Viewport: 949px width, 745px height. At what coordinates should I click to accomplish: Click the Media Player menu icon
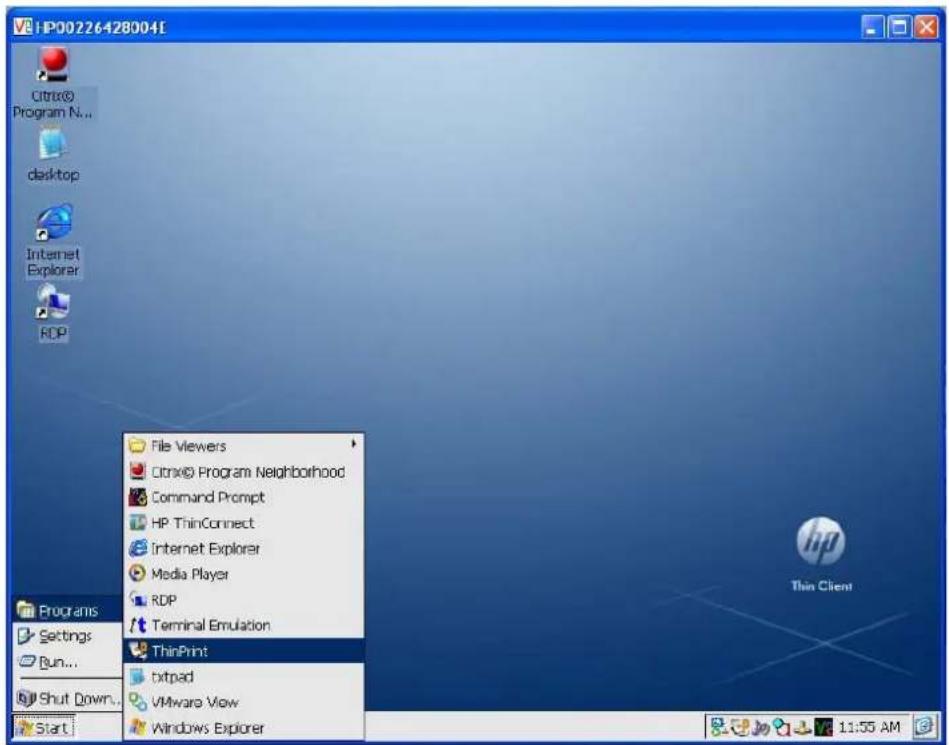coord(138,574)
